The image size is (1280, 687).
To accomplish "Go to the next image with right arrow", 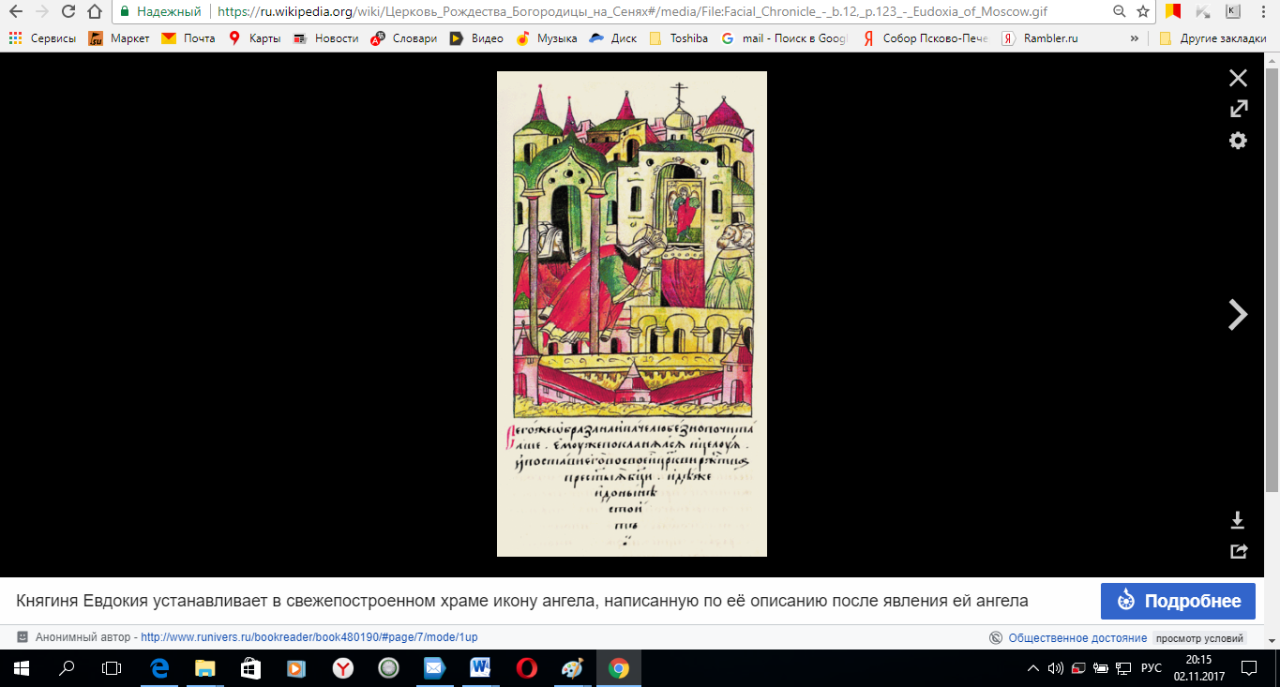I will (1238, 315).
